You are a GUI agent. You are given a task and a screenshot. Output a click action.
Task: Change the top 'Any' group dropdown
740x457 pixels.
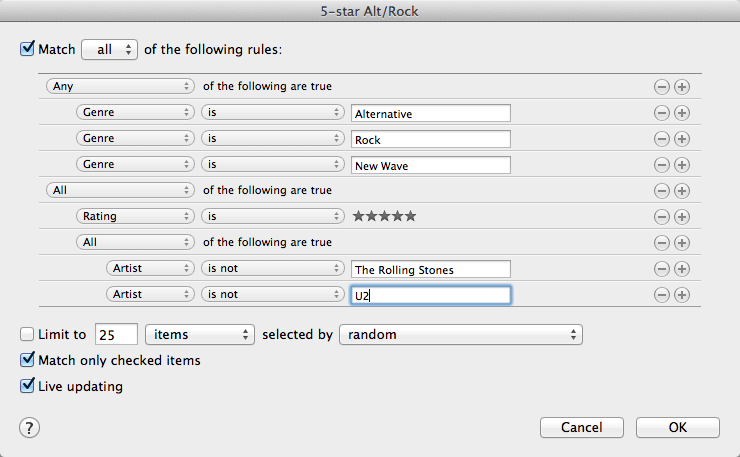click(119, 87)
